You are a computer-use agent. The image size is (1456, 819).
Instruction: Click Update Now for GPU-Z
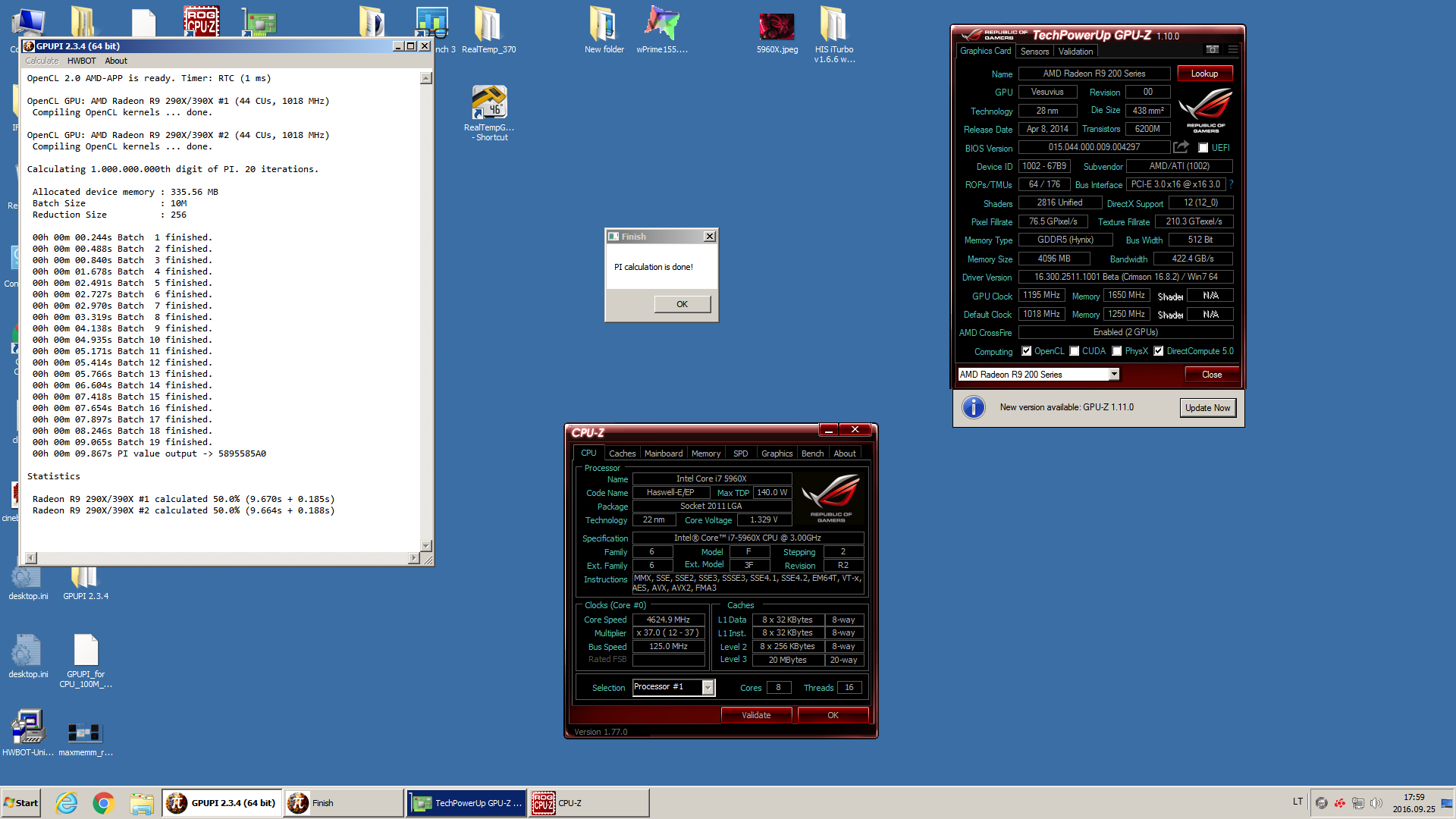(1208, 408)
